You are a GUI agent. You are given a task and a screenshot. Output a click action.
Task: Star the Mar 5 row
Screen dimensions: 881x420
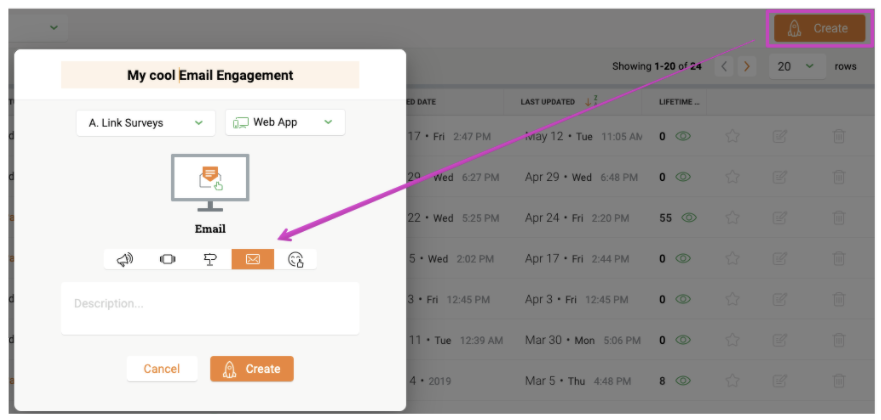click(732, 381)
